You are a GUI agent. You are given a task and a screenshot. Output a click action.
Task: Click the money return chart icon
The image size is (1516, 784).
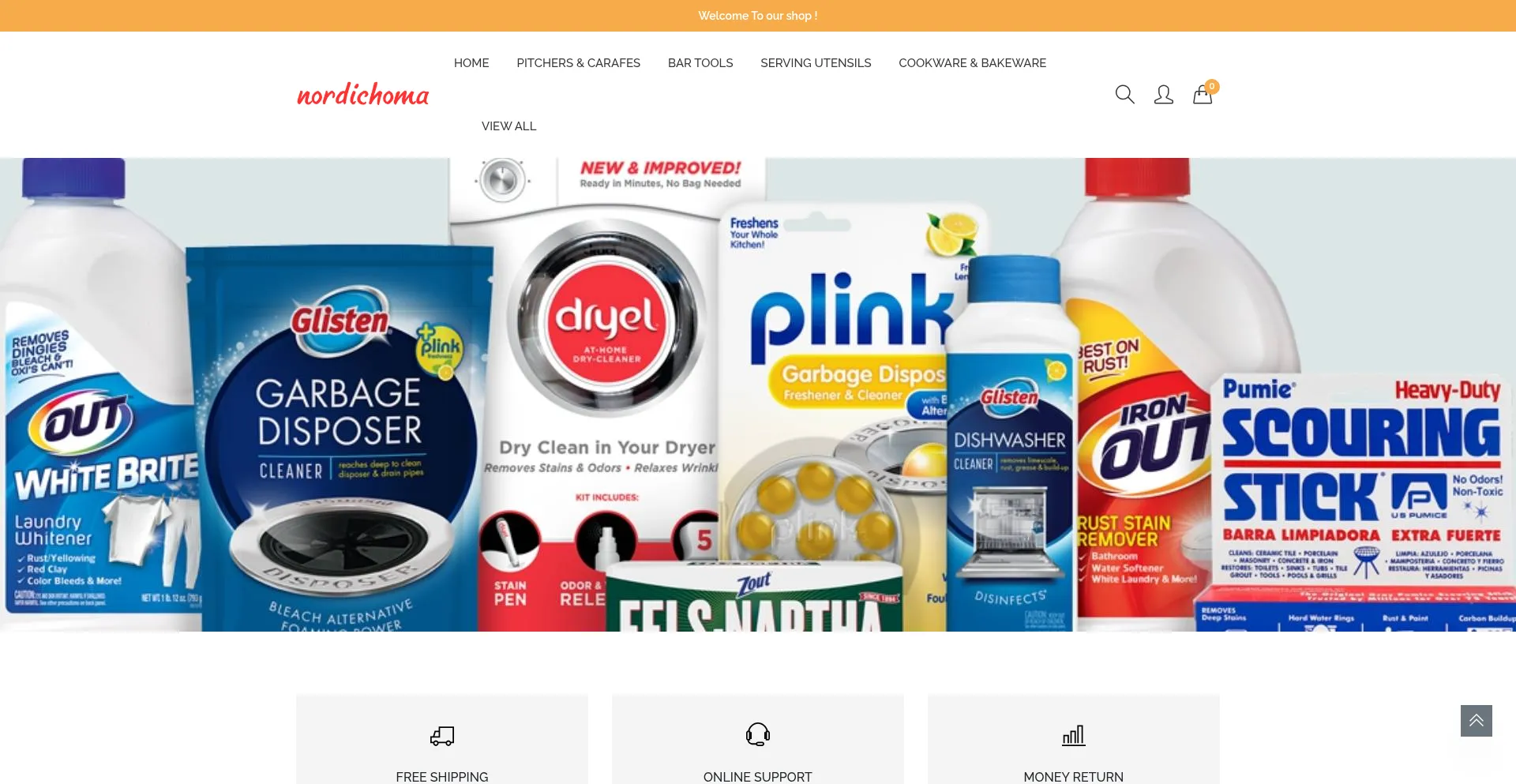(x=1074, y=736)
